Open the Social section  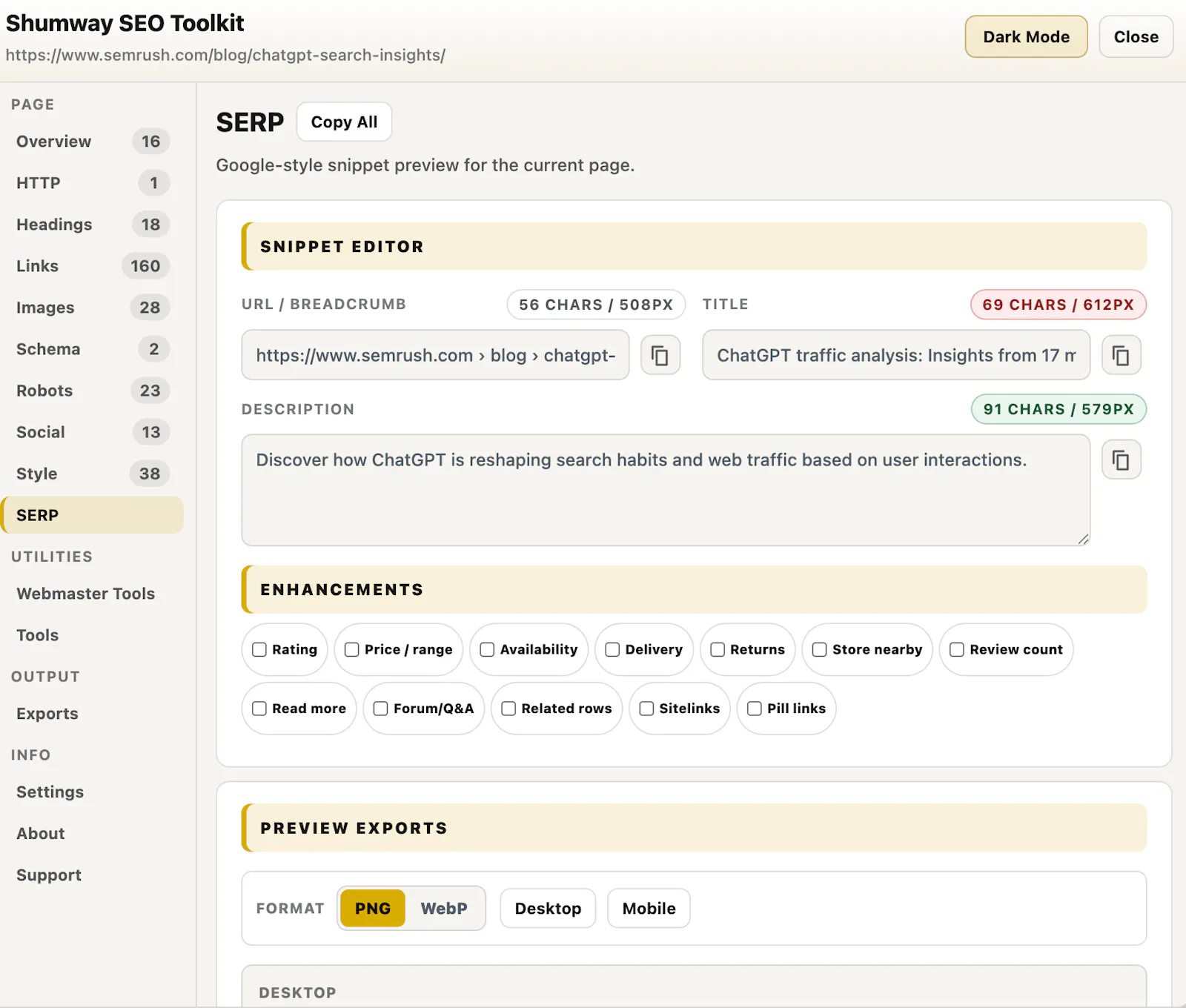pyautogui.click(x=93, y=432)
